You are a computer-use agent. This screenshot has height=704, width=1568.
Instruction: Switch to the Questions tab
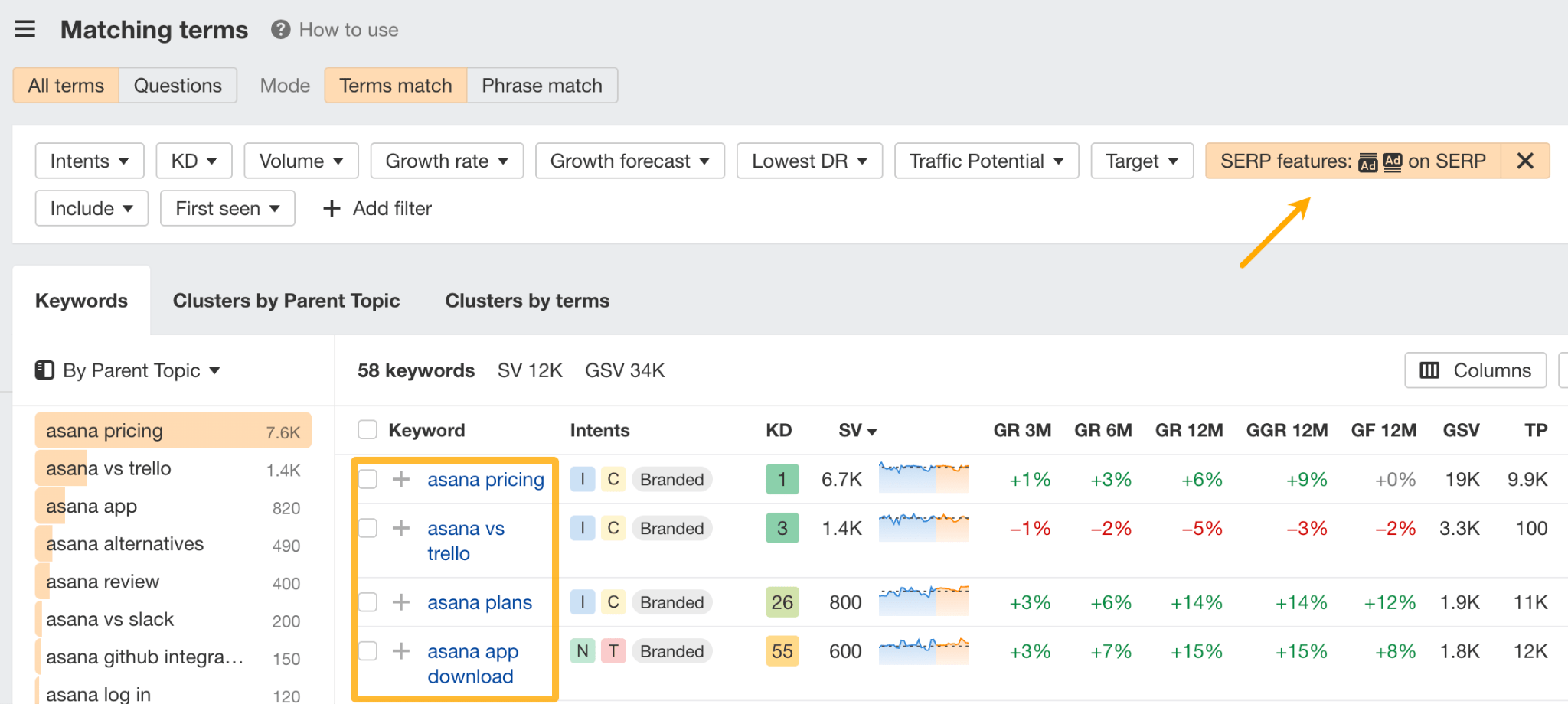pyautogui.click(x=177, y=85)
